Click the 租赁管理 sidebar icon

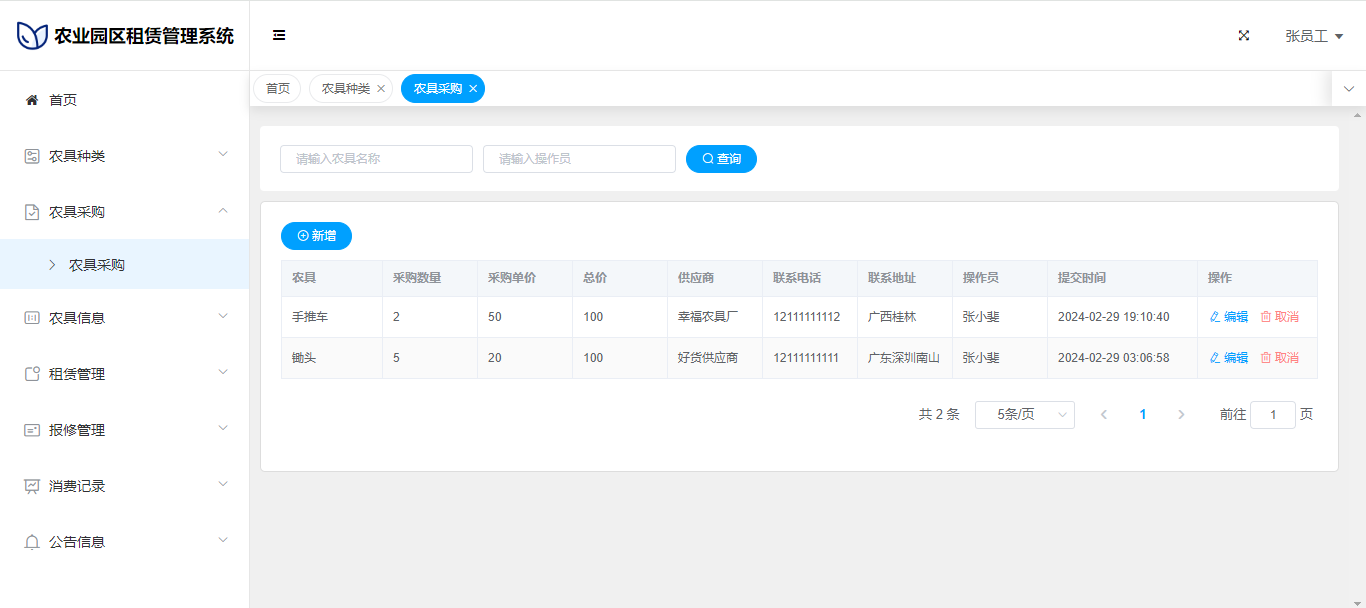point(32,374)
